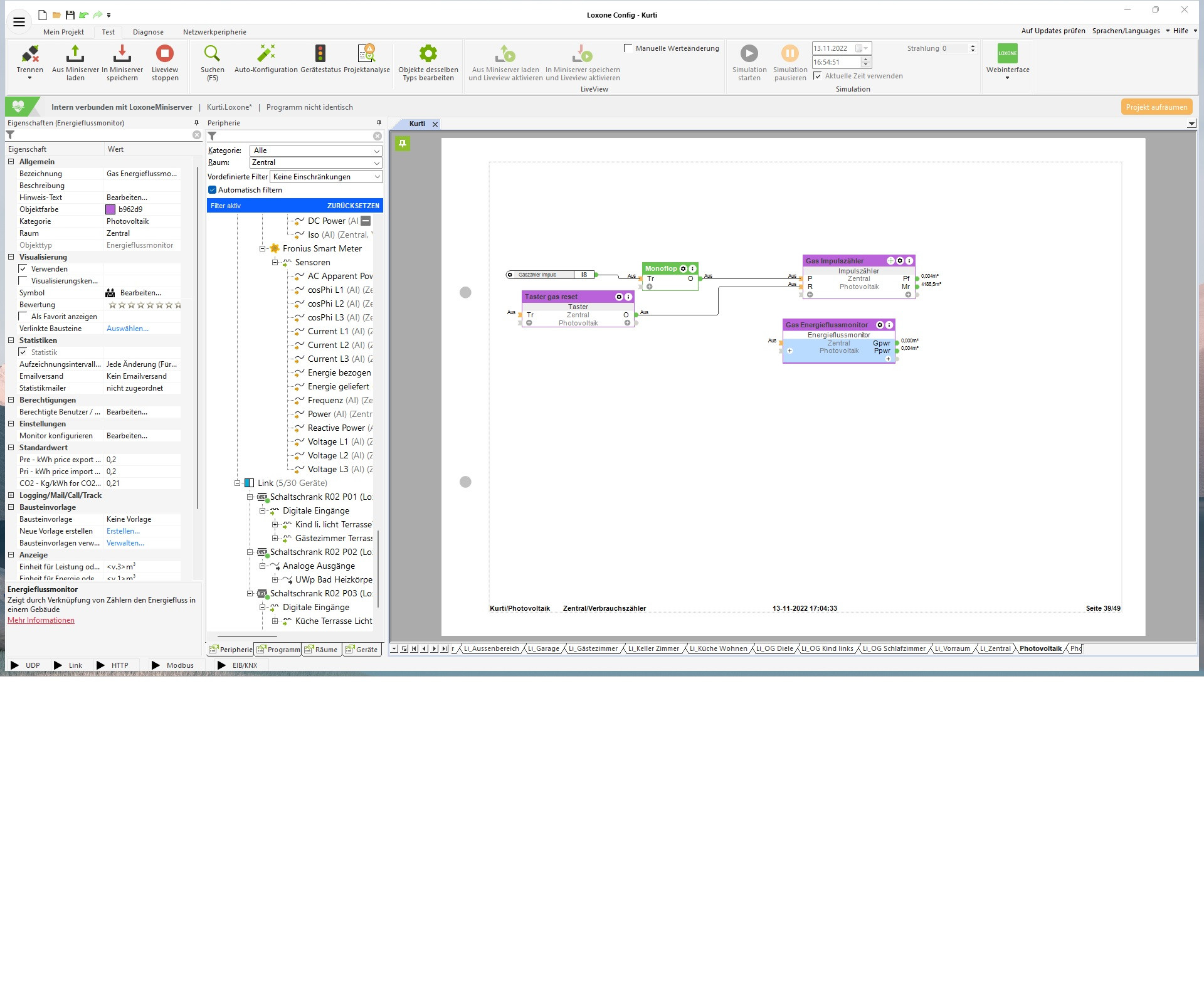The width and height of the screenshot is (1204, 992).
Task: Switch to the Diagnose ribbon tab
Action: click(148, 32)
